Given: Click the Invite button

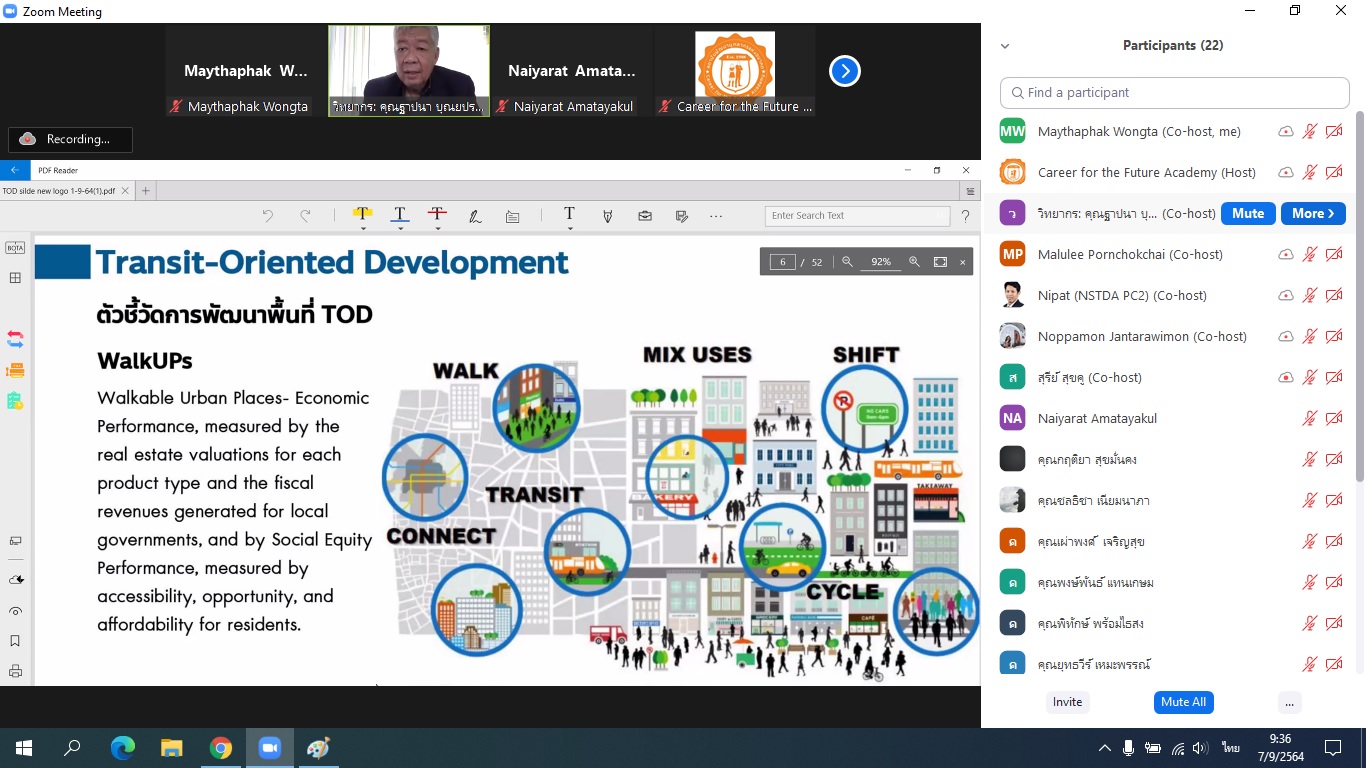Looking at the screenshot, I should click(1067, 702).
